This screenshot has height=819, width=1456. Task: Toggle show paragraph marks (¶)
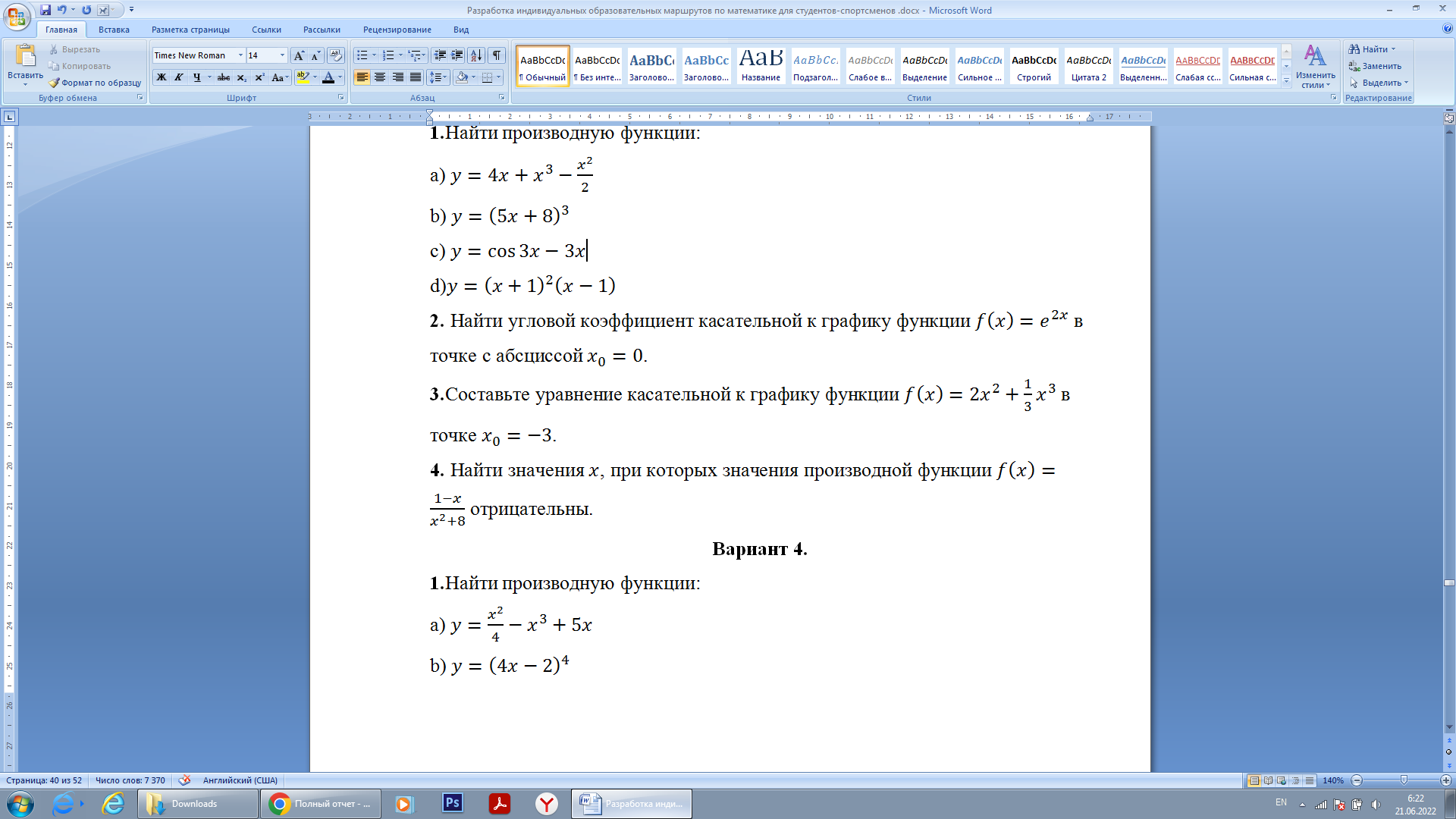(x=497, y=55)
